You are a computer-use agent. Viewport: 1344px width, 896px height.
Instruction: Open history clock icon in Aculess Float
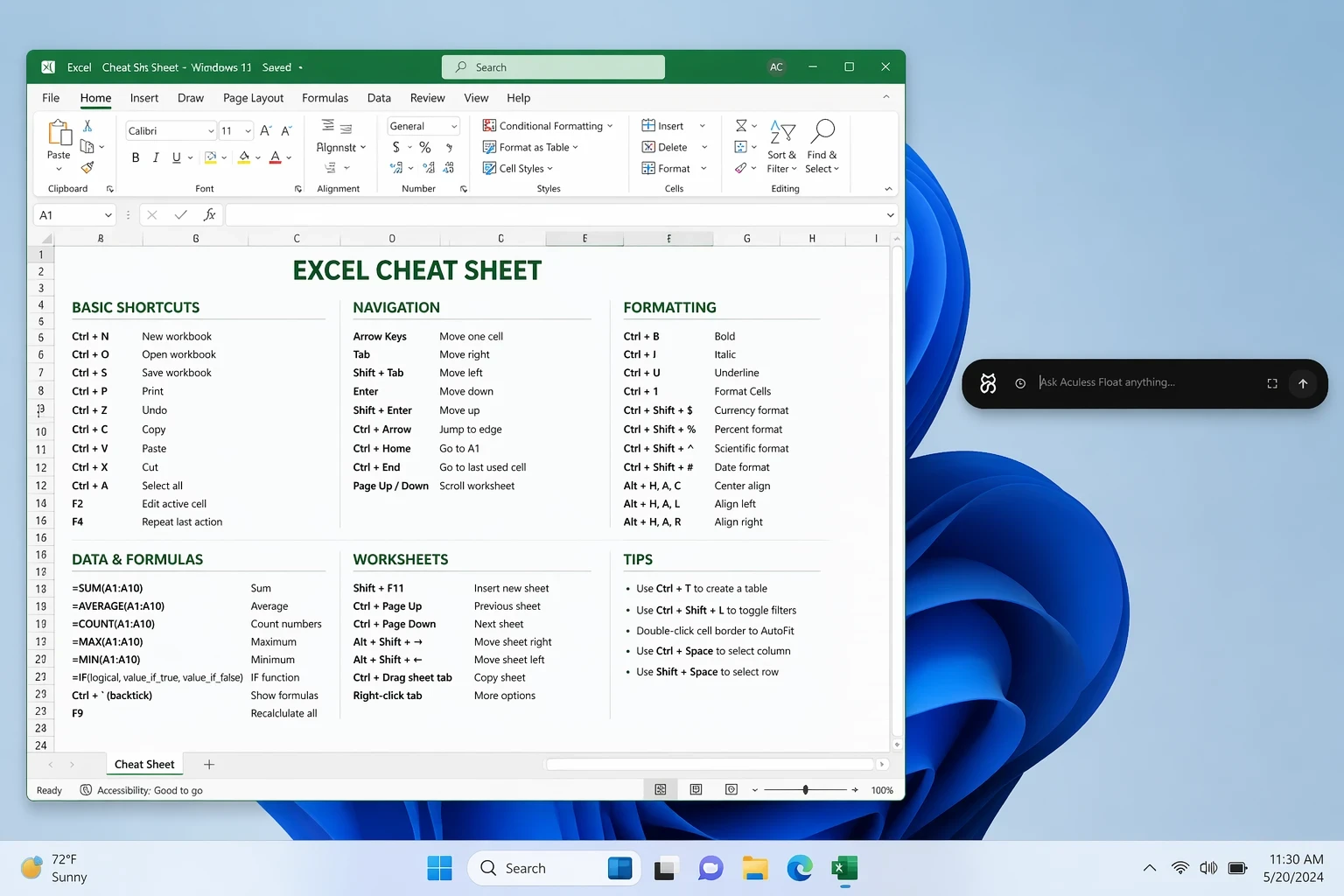1020,383
